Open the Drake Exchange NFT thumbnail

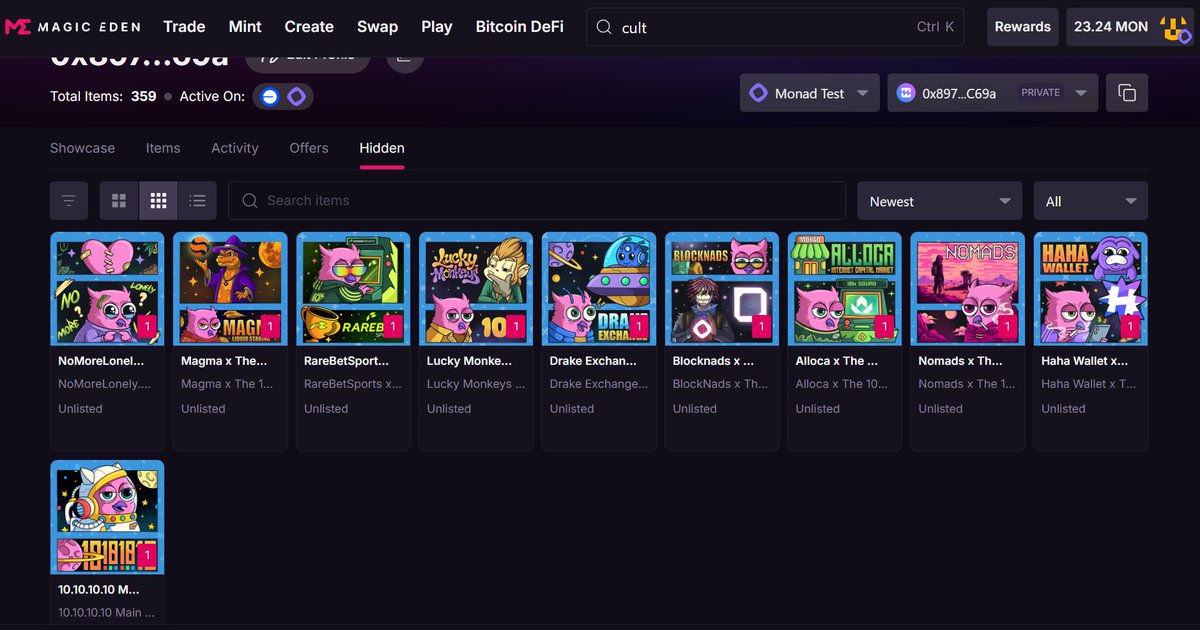pyautogui.click(x=599, y=289)
